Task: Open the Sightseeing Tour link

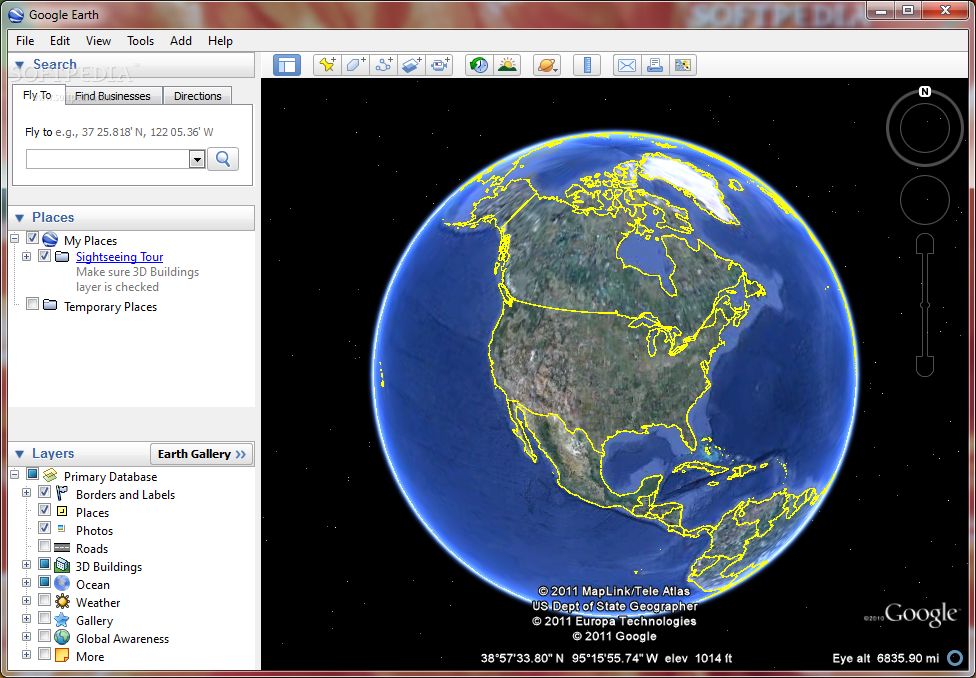Action: pos(120,257)
